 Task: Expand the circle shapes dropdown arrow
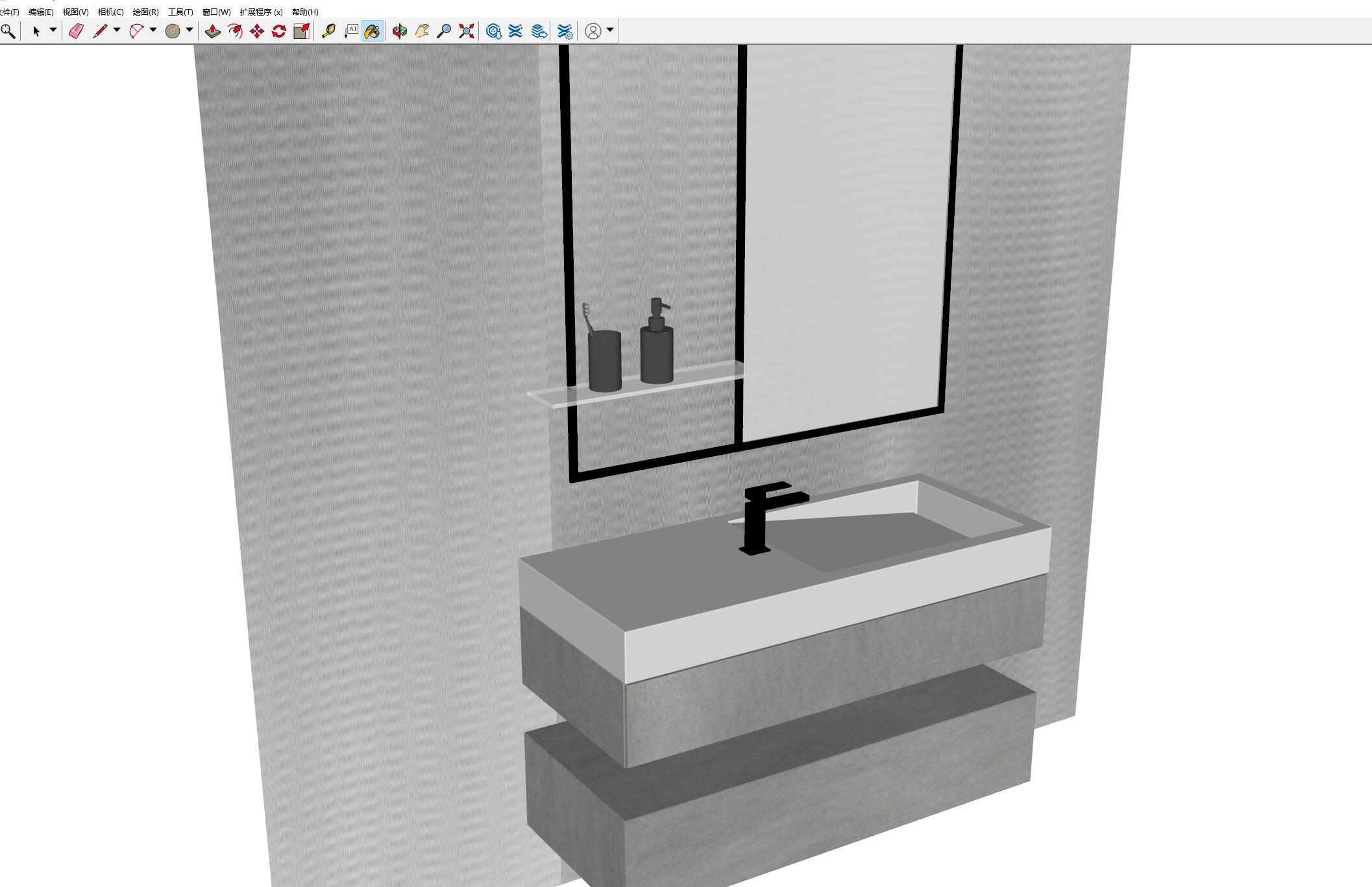click(190, 30)
